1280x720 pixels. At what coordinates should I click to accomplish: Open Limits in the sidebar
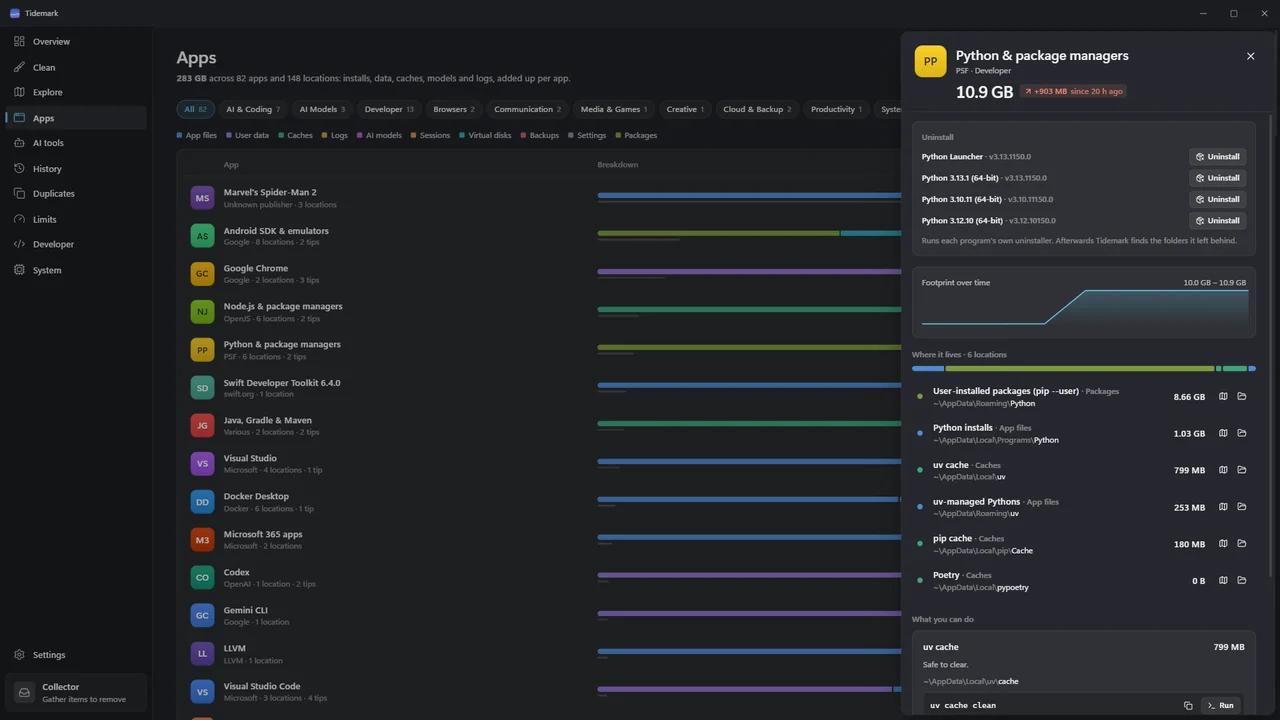click(76, 219)
